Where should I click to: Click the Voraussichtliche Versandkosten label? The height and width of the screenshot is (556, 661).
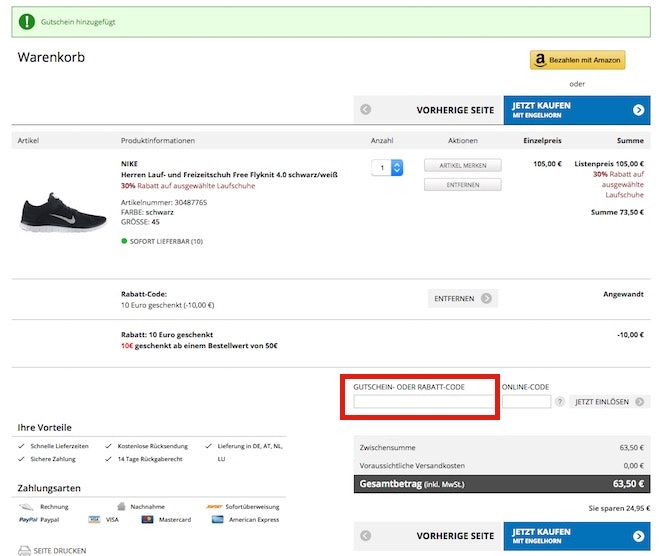(412, 466)
